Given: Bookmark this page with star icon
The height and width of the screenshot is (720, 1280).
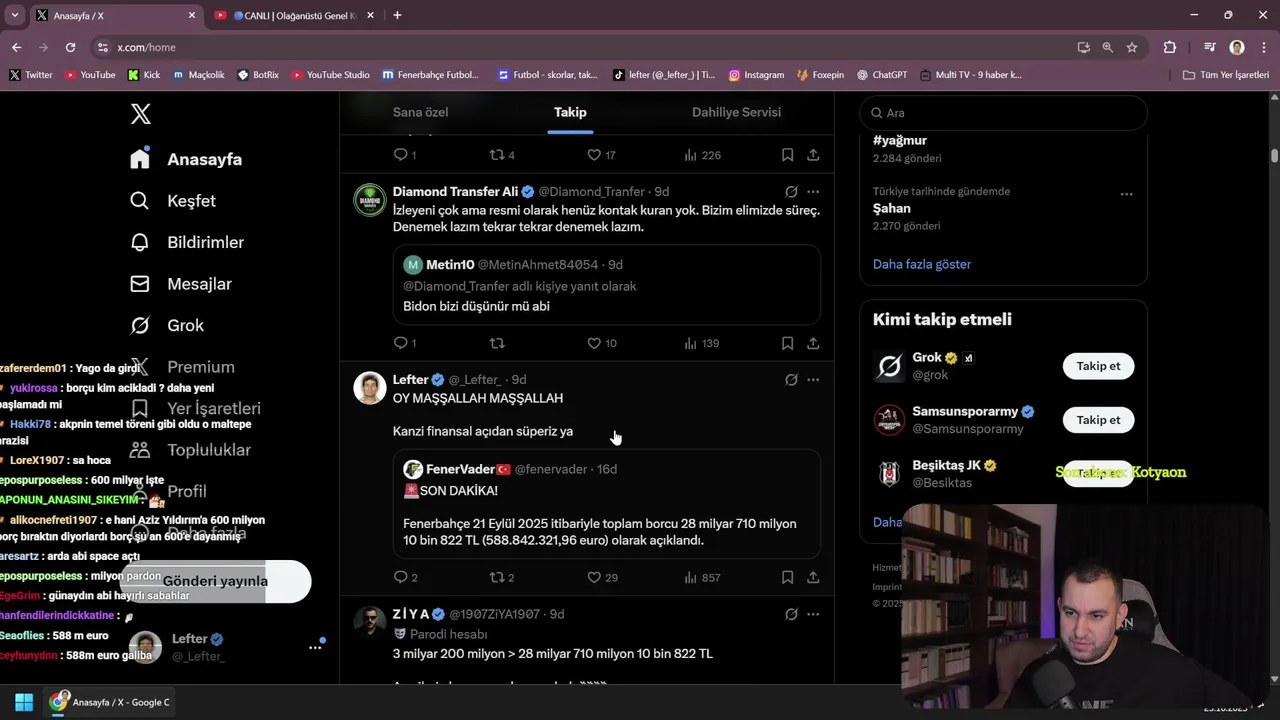Looking at the screenshot, I should click(x=1131, y=47).
